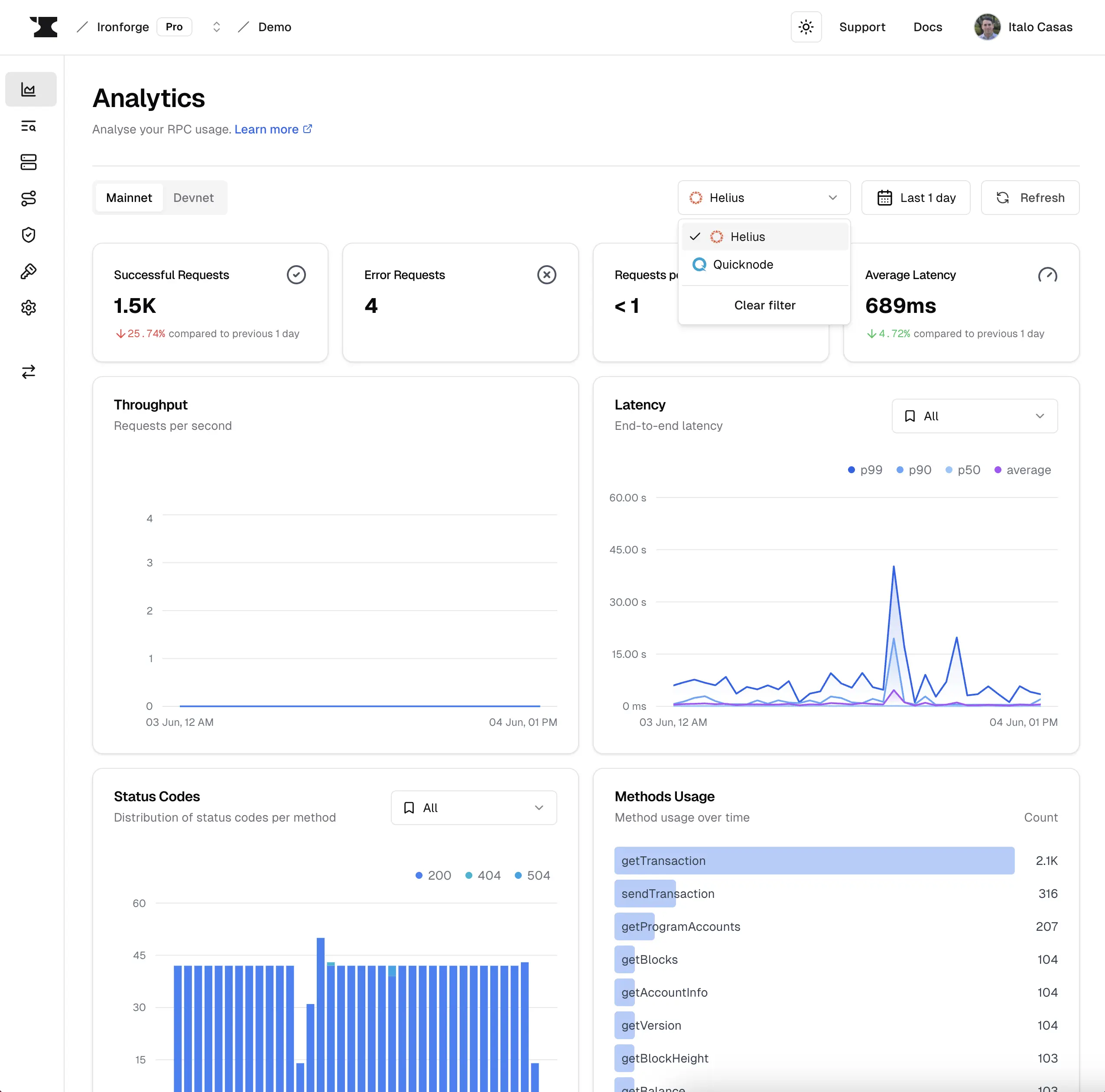Screen dimensions: 1105x1092
Task: Open the Docs menu item
Action: tap(928, 27)
